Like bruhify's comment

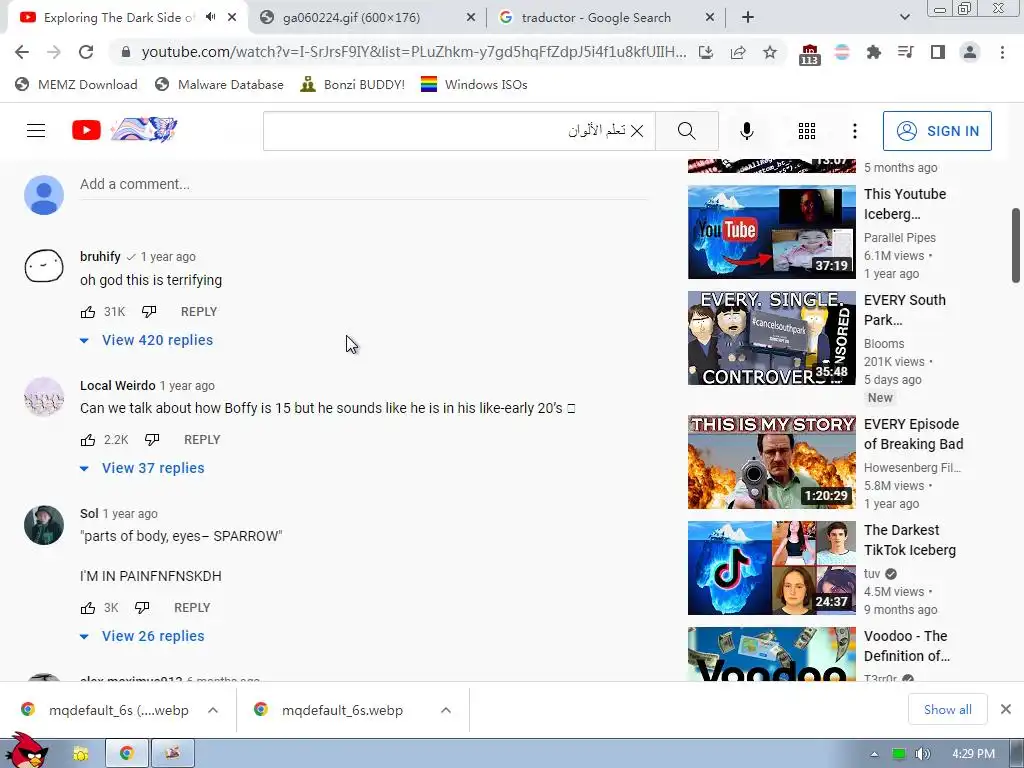click(x=88, y=312)
